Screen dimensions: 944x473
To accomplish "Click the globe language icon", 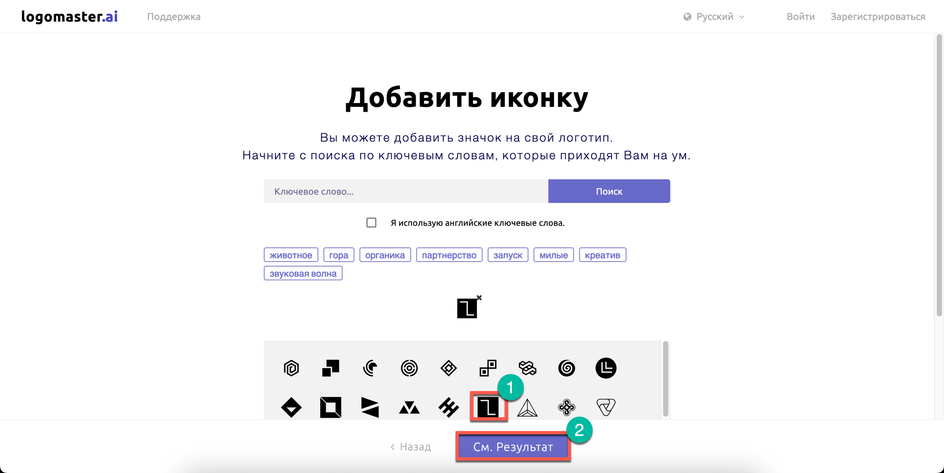I will 688,17.
